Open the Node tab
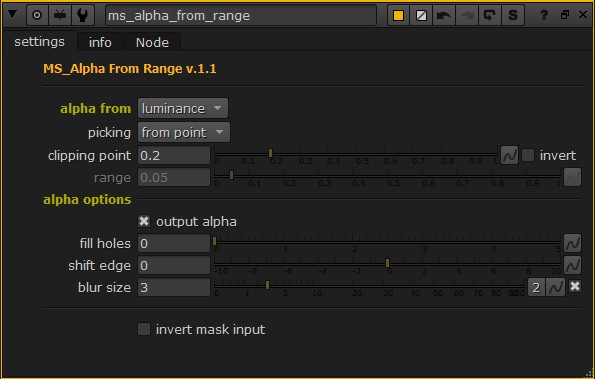The height and width of the screenshot is (379, 595). tap(152, 42)
